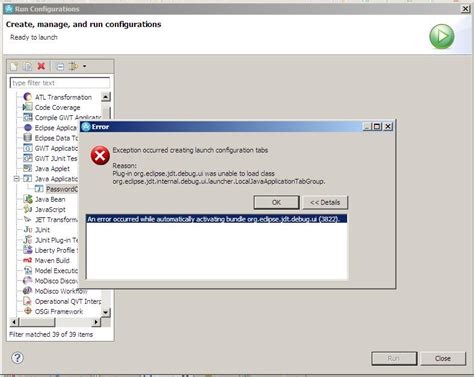This screenshot has width=474, height=377.
Task: Click the Collapse All toolbar icon
Action: click(60, 67)
